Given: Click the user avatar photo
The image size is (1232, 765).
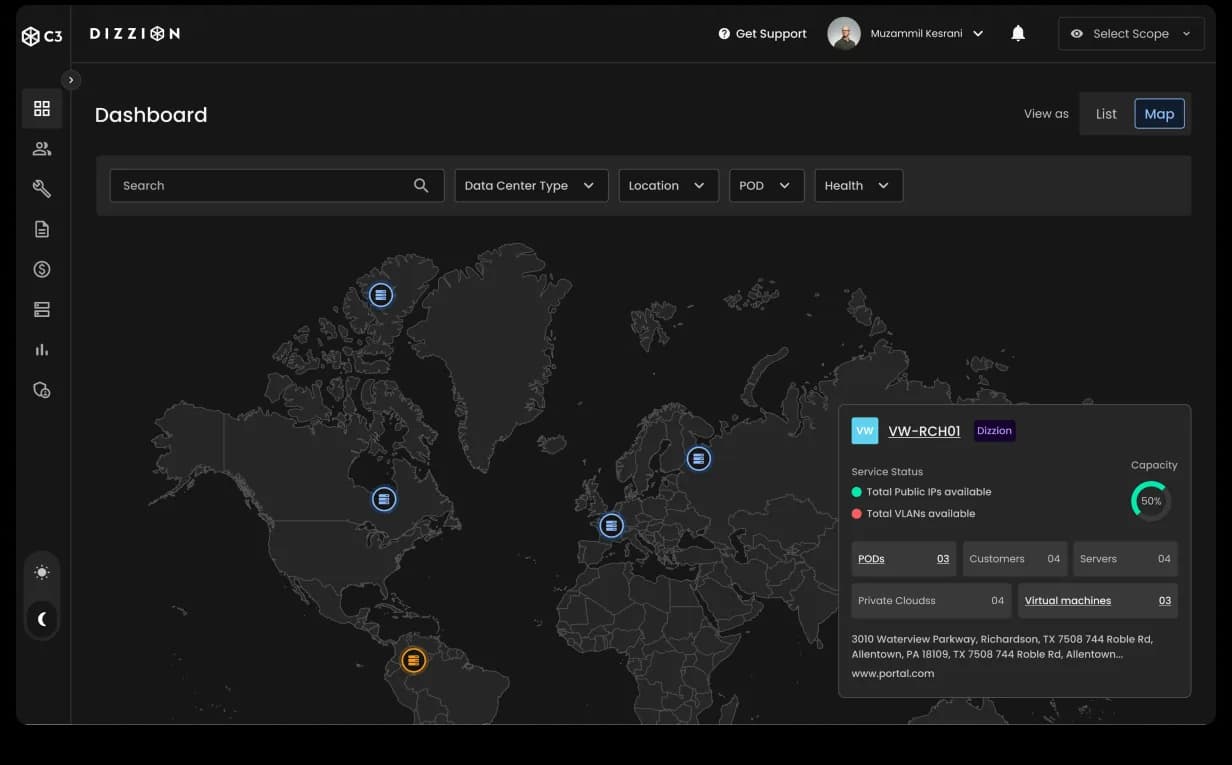Looking at the screenshot, I should click(x=844, y=34).
